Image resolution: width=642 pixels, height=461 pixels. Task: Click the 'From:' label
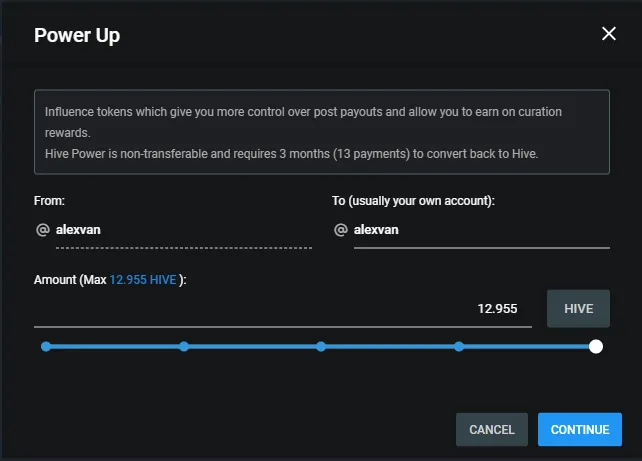[x=49, y=201]
